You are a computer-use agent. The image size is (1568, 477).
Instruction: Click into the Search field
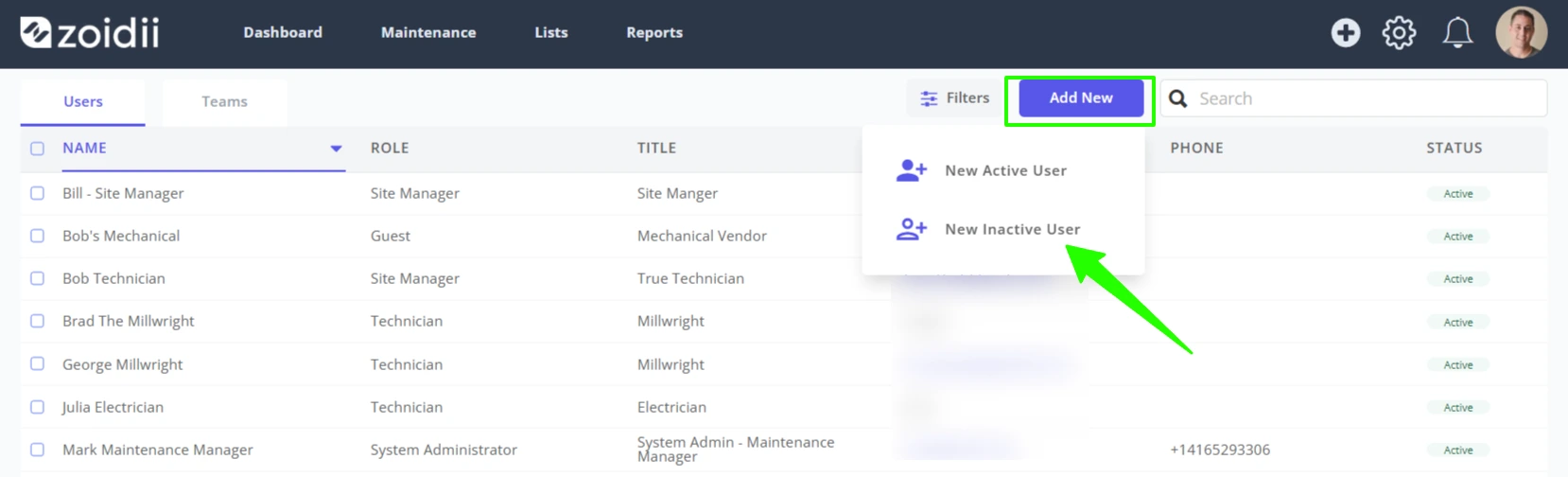(x=1354, y=98)
